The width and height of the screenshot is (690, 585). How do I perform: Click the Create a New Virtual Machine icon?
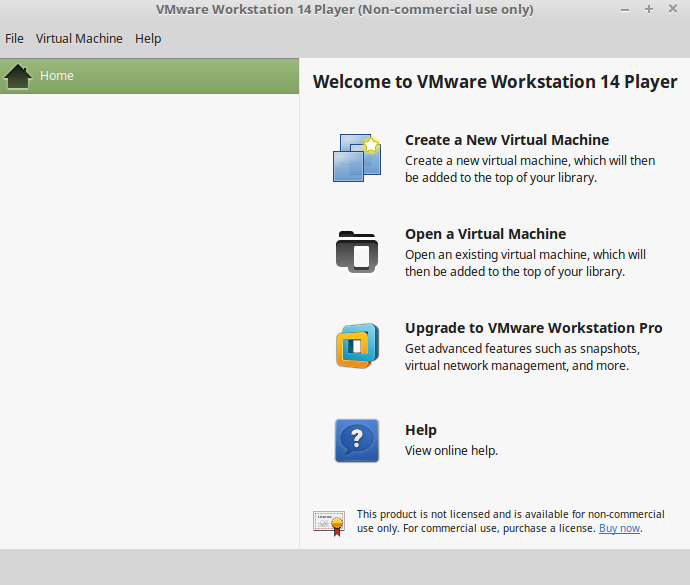(357, 157)
